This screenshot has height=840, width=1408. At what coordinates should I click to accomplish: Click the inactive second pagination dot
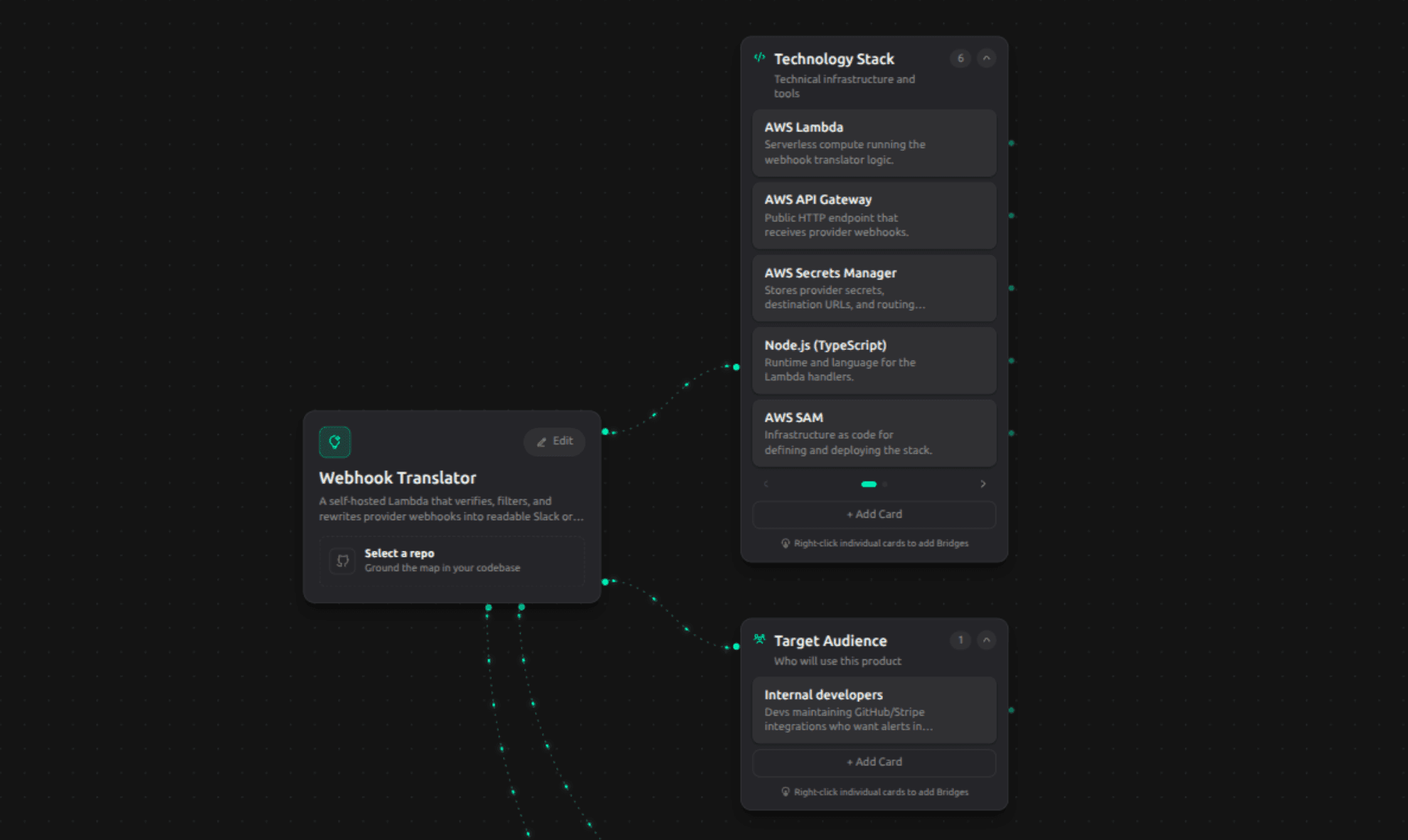point(885,484)
